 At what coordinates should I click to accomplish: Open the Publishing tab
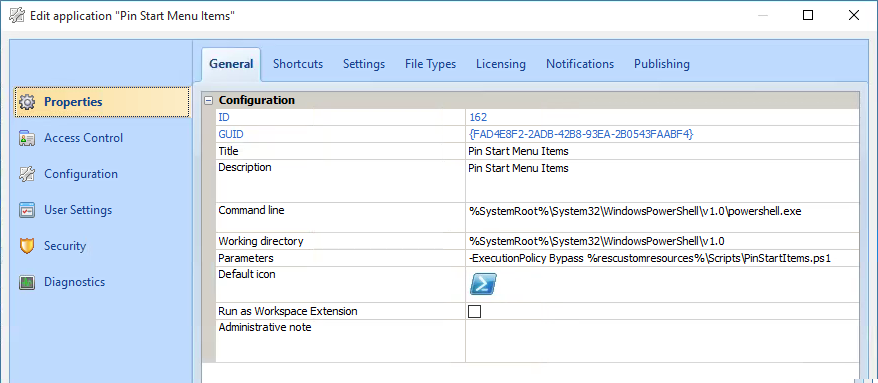[661, 64]
